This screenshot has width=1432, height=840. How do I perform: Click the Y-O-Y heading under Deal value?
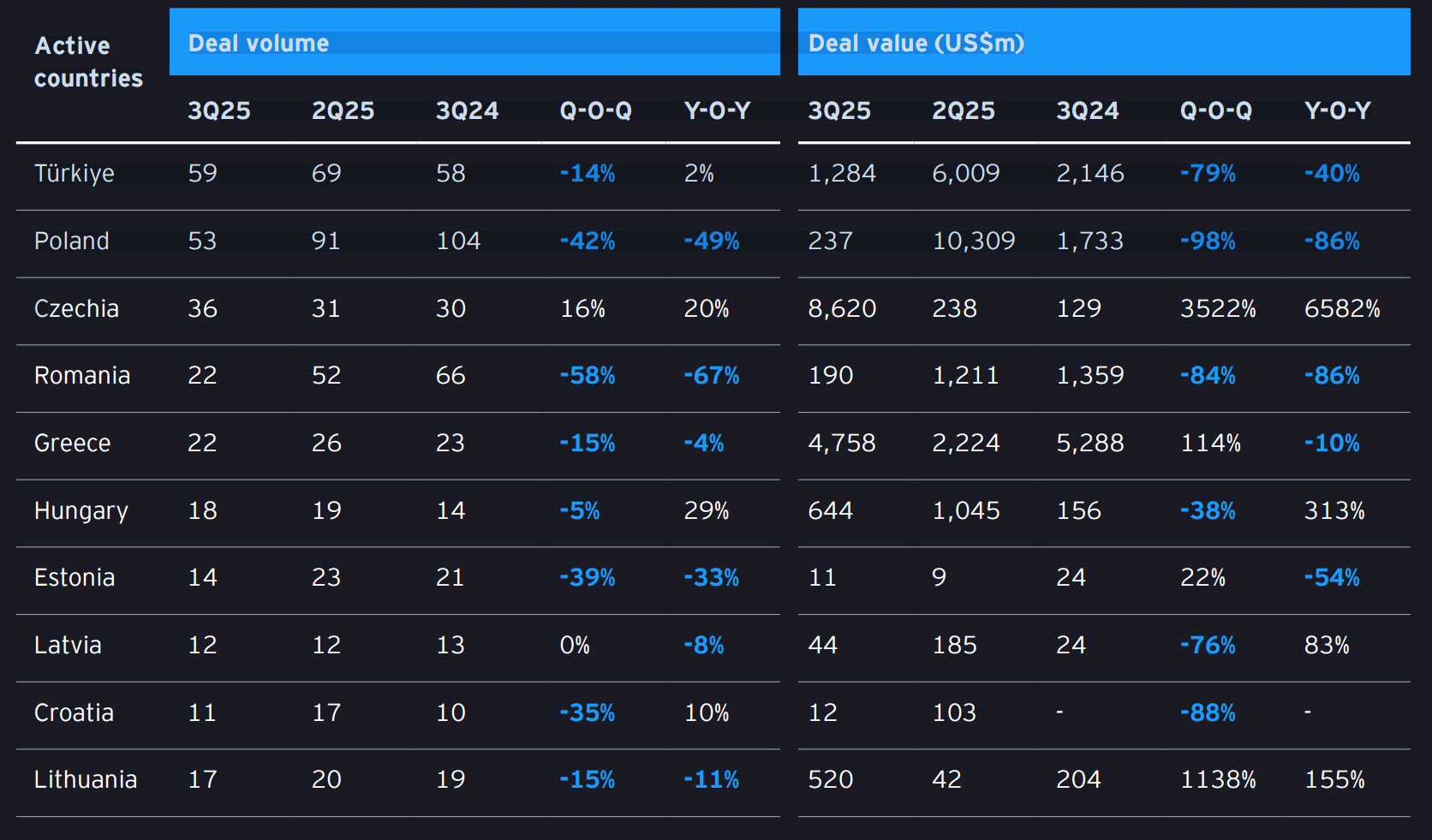1338,111
